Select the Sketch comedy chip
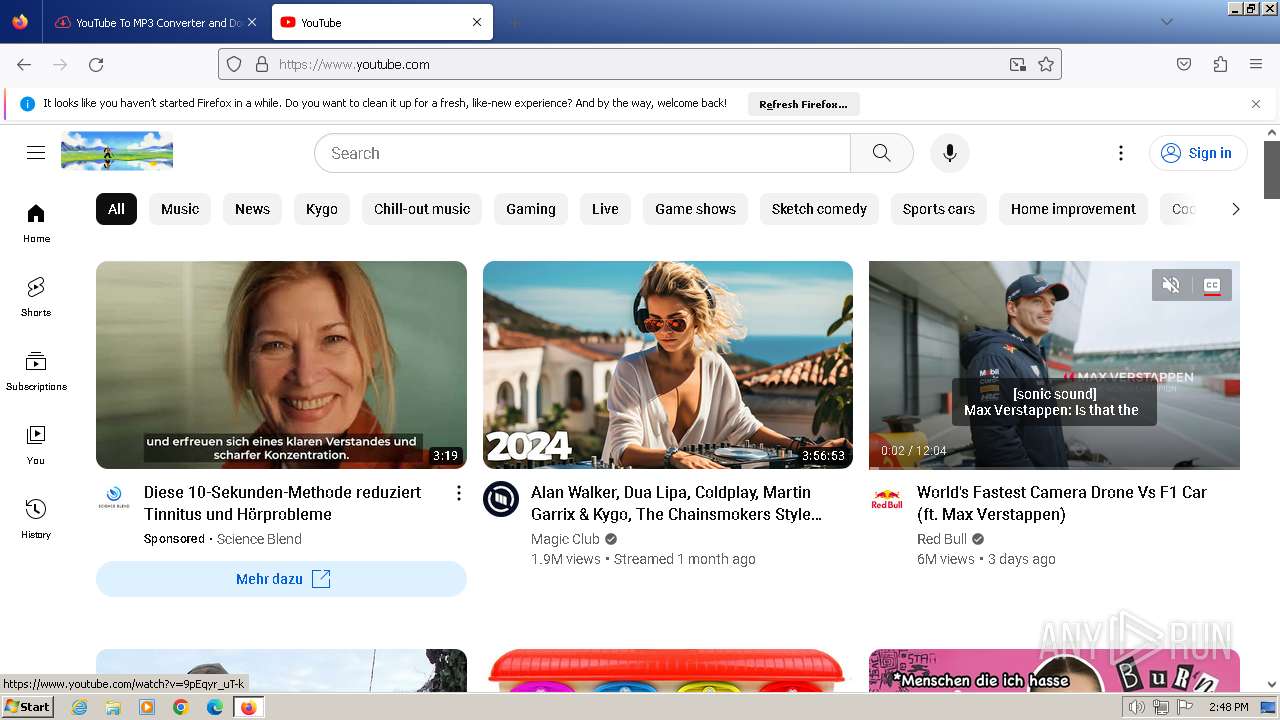This screenshot has height=720, width=1280. click(x=819, y=209)
